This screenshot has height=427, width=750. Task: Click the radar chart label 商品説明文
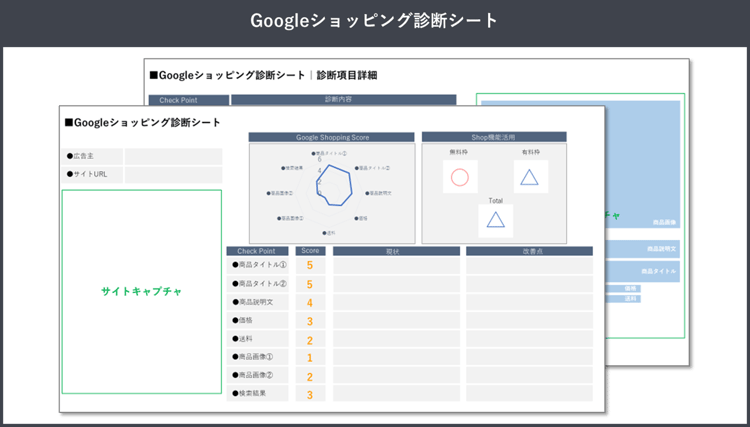tap(379, 193)
